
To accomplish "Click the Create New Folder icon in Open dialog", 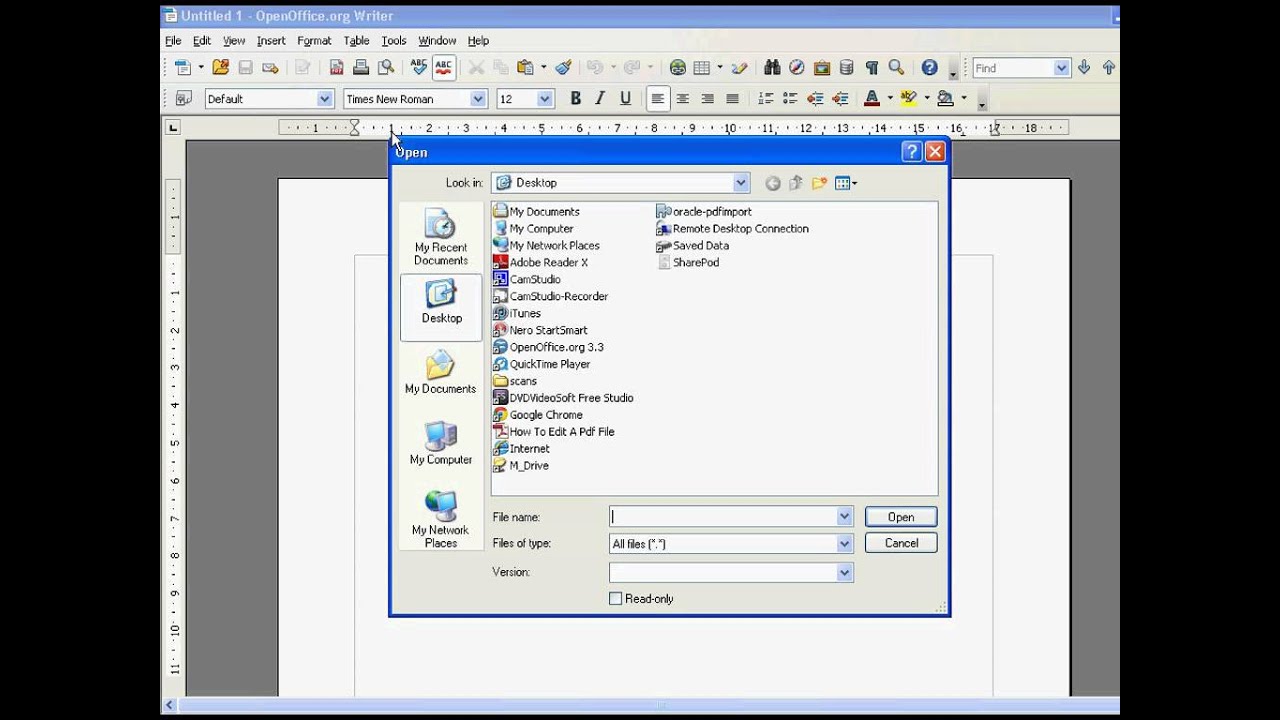I will [819, 183].
